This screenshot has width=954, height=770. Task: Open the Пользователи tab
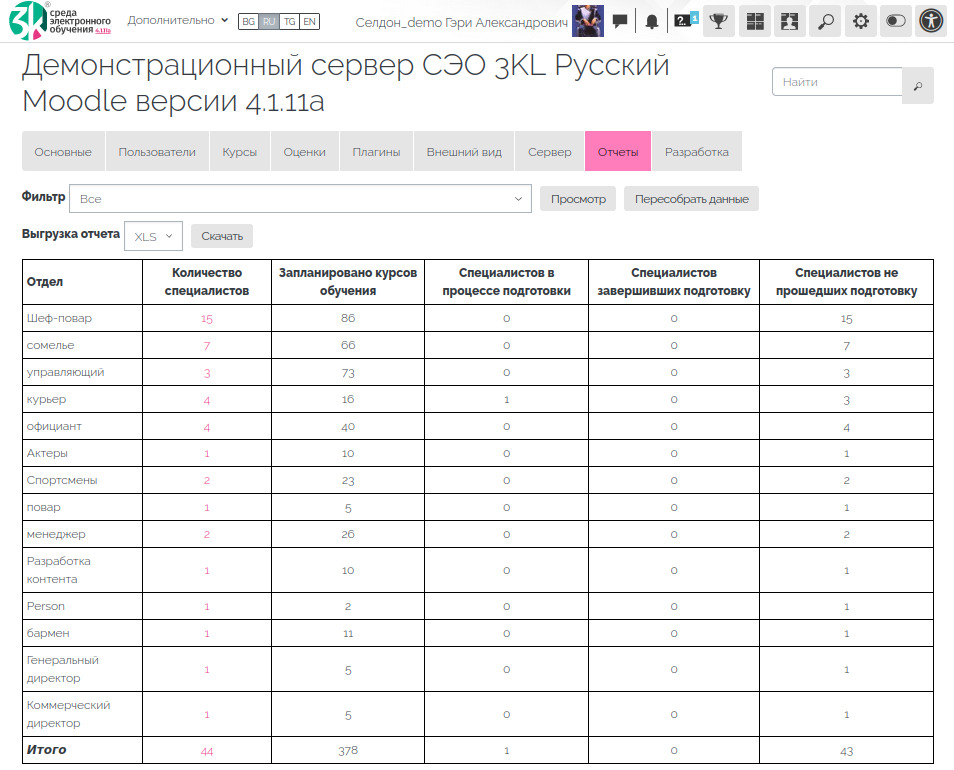(157, 152)
